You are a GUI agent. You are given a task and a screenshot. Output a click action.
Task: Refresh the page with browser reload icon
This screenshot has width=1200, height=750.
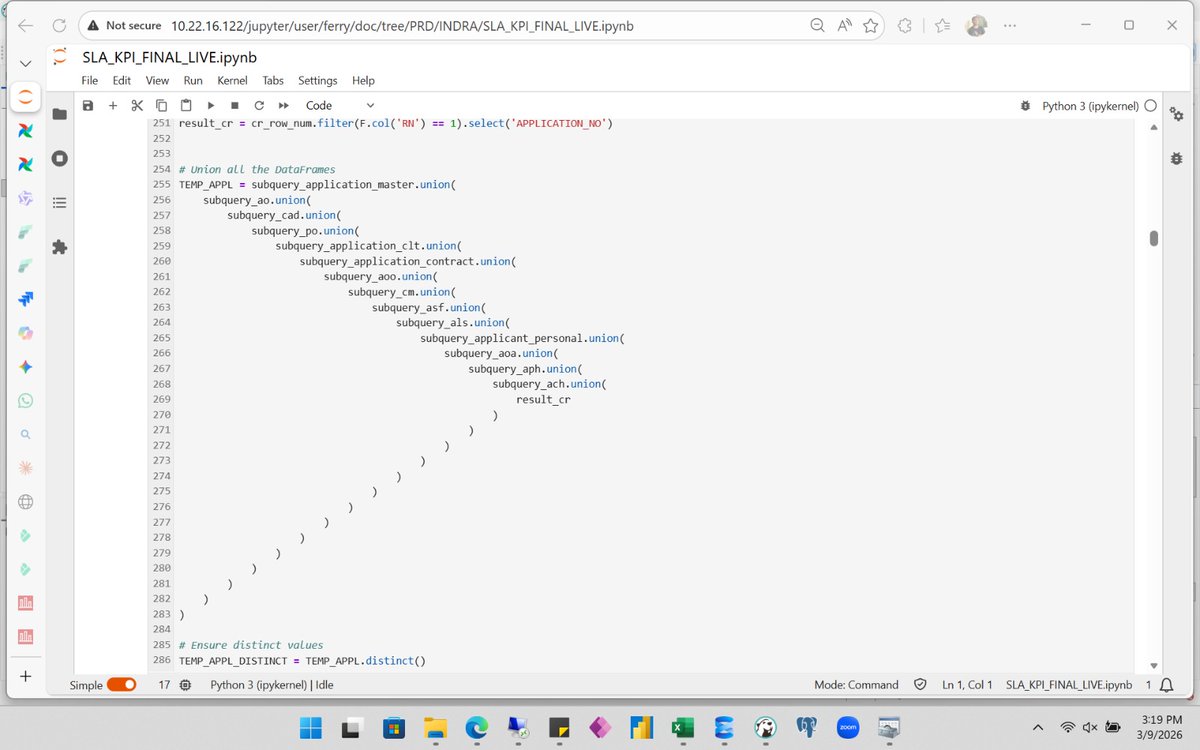(59, 25)
